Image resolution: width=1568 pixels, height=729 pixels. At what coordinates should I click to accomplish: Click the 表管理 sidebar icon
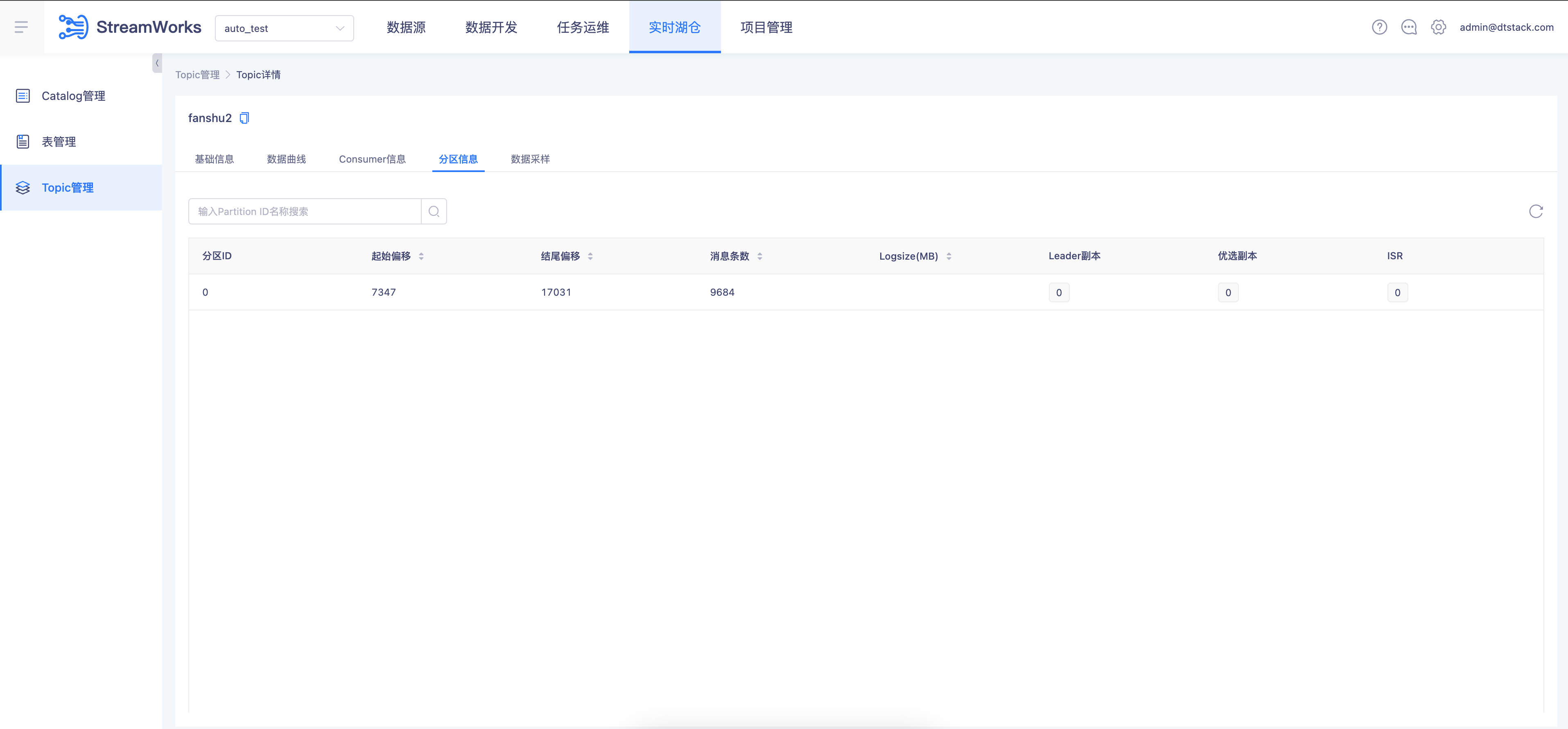[23, 142]
